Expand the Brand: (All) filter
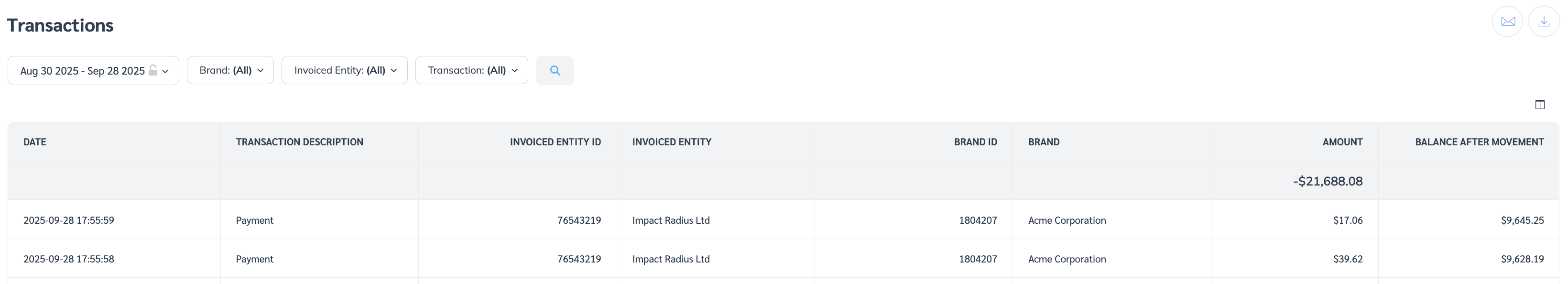 (230, 71)
